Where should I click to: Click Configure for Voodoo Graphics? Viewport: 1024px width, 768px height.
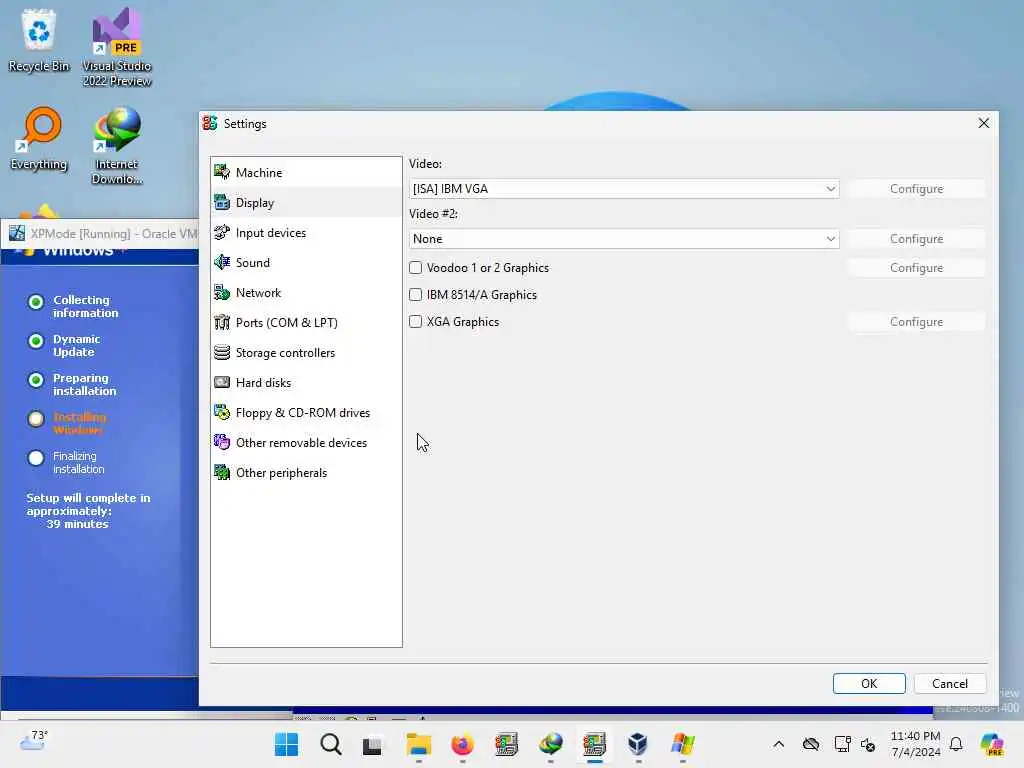click(916, 268)
